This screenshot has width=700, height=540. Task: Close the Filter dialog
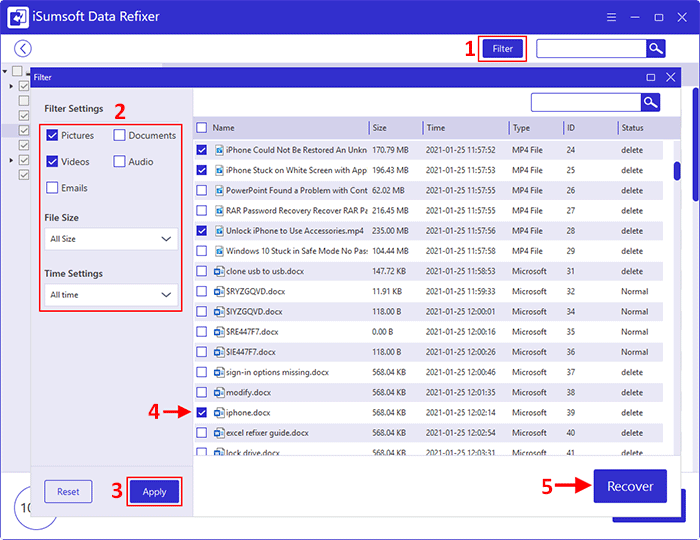click(671, 78)
